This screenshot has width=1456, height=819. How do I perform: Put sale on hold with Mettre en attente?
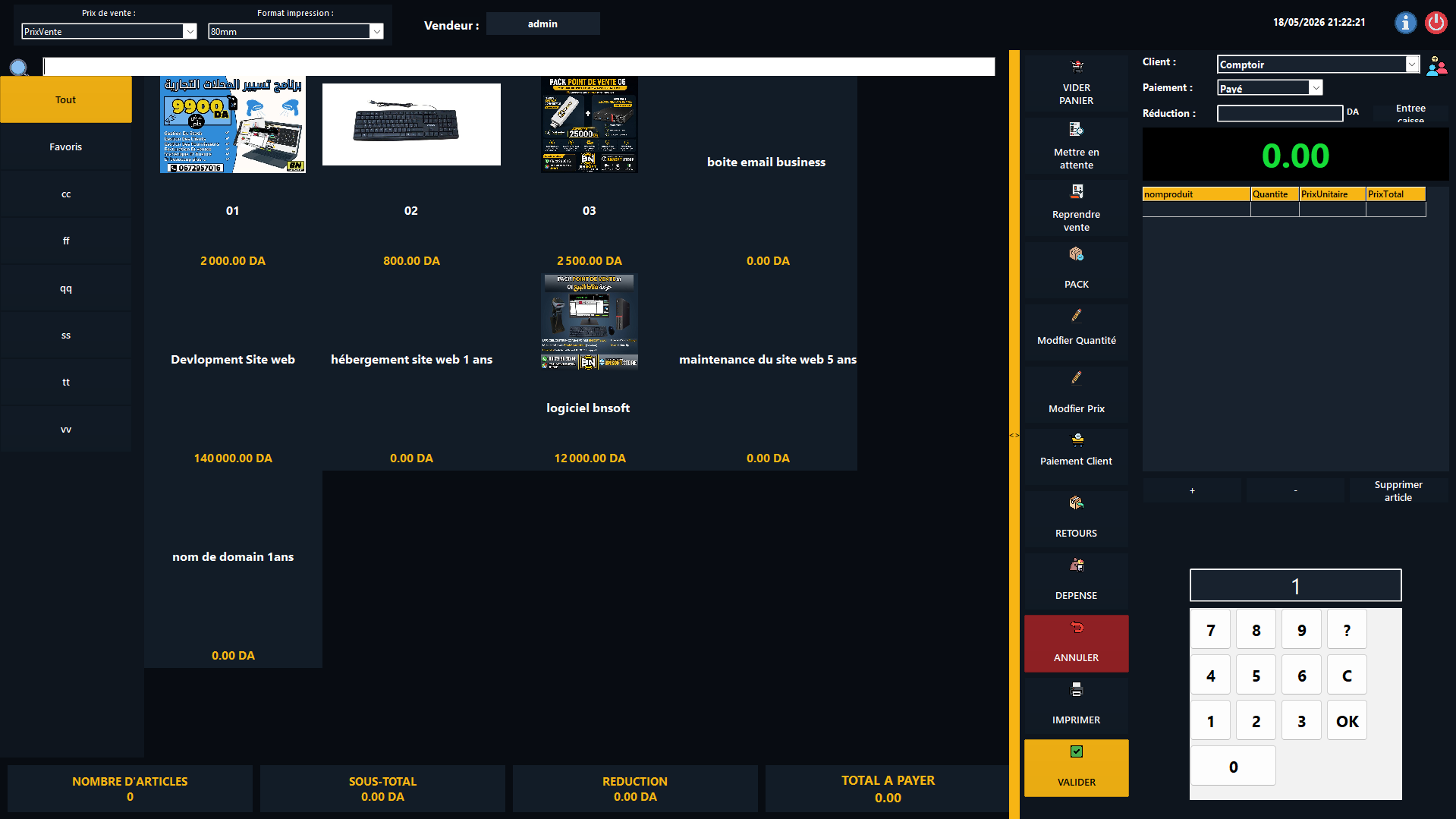(1076, 146)
